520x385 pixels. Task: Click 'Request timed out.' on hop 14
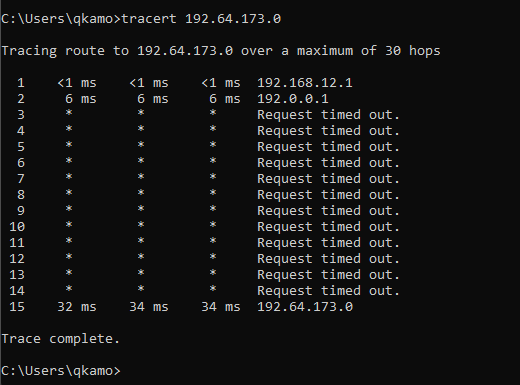click(328, 291)
